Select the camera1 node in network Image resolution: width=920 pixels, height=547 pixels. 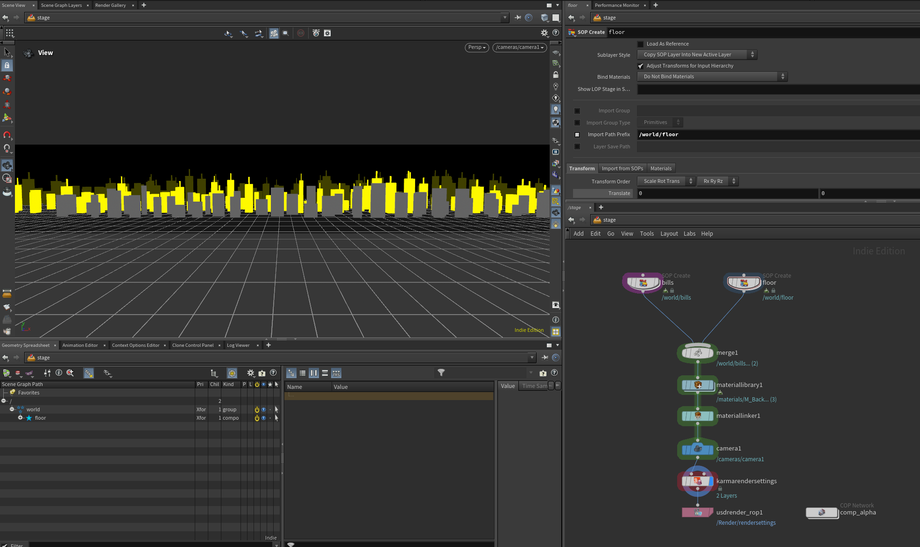pyautogui.click(x=698, y=449)
